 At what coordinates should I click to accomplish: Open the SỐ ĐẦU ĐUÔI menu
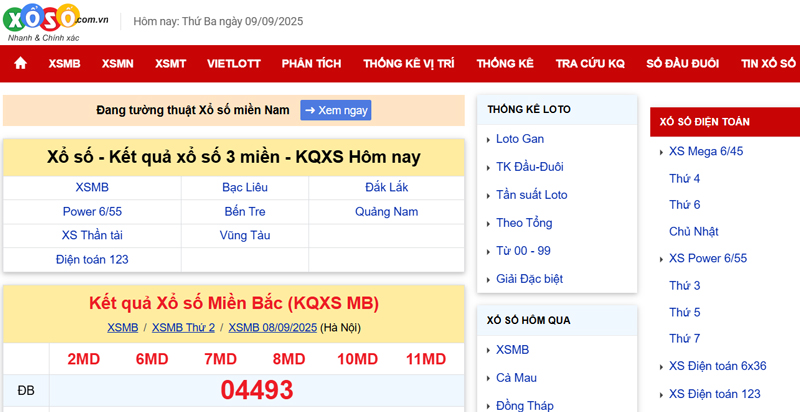(683, 64)
